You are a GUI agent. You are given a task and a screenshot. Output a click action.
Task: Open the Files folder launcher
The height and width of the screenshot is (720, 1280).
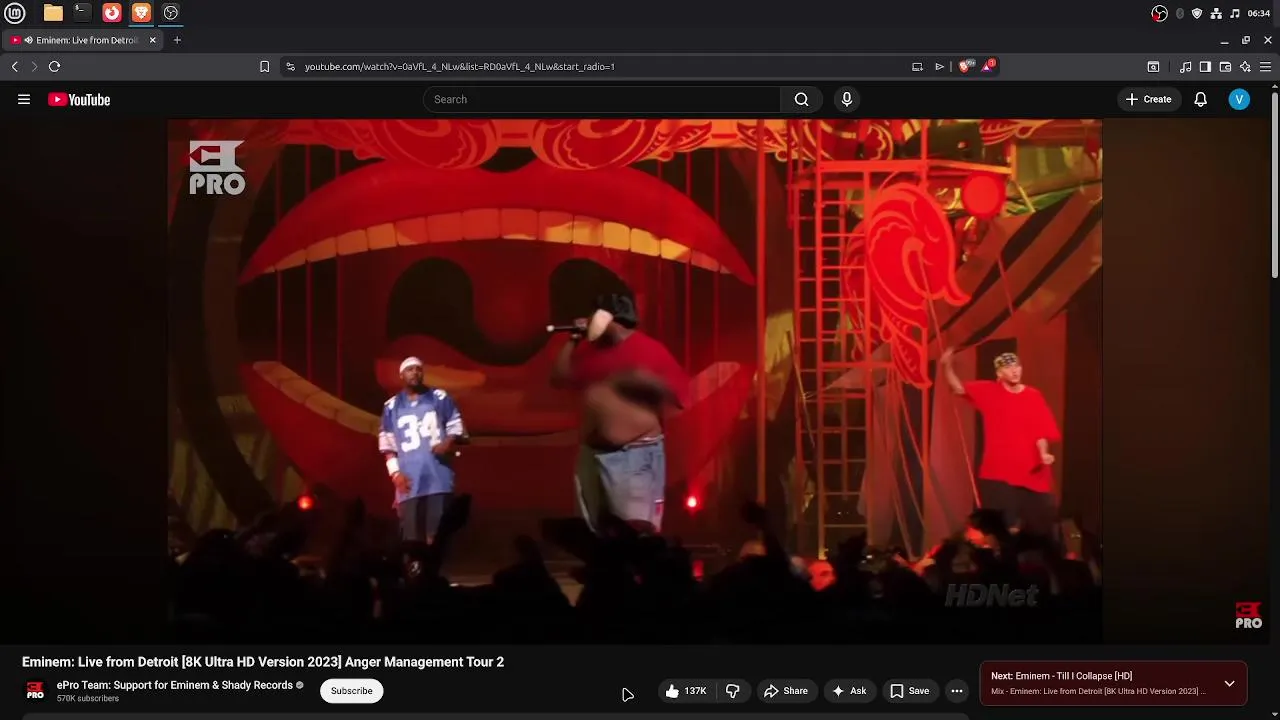(53, 13)
